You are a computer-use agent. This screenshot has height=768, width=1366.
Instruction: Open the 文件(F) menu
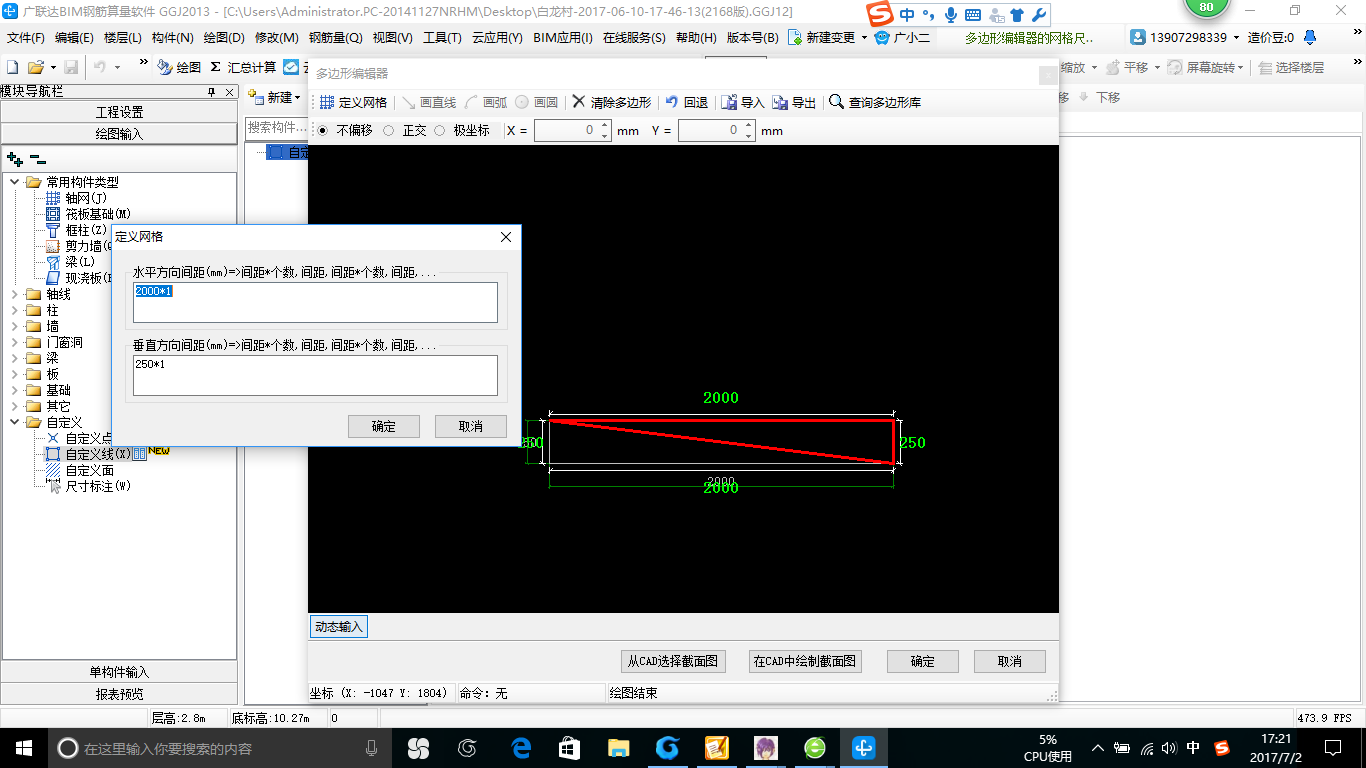(x=26, y=37)
